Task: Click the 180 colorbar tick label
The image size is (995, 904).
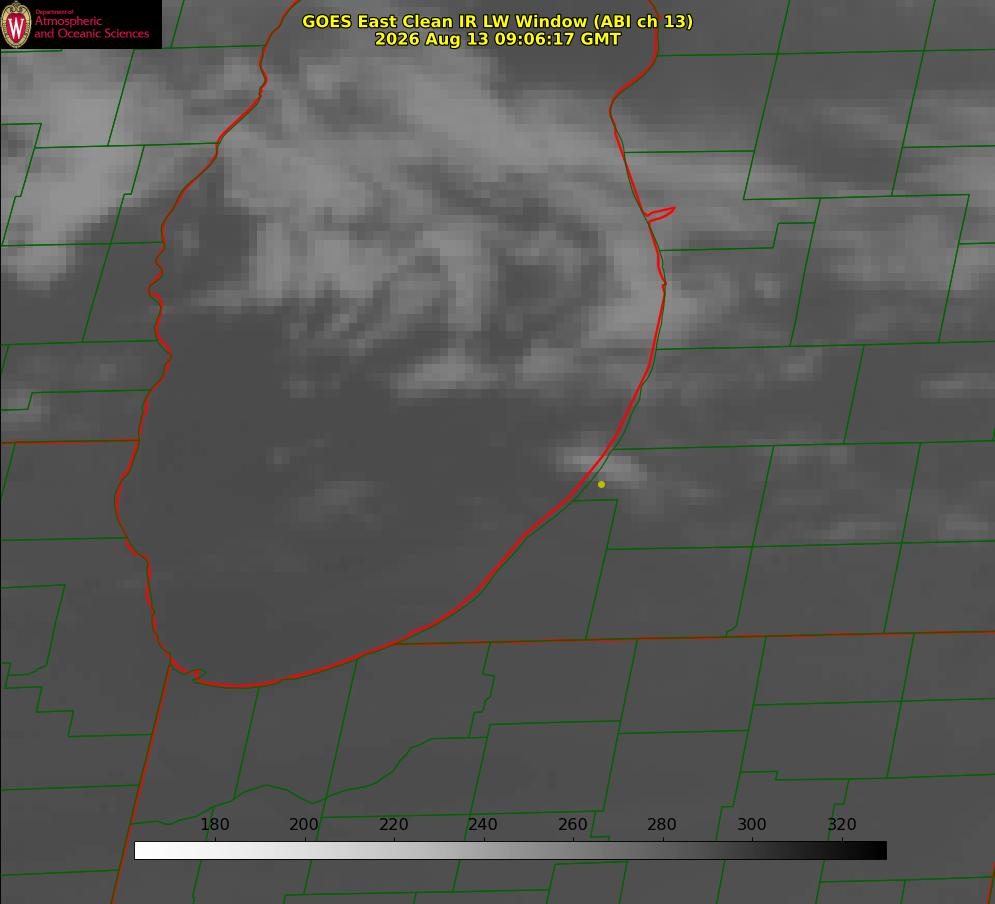Action: (214, 824)
